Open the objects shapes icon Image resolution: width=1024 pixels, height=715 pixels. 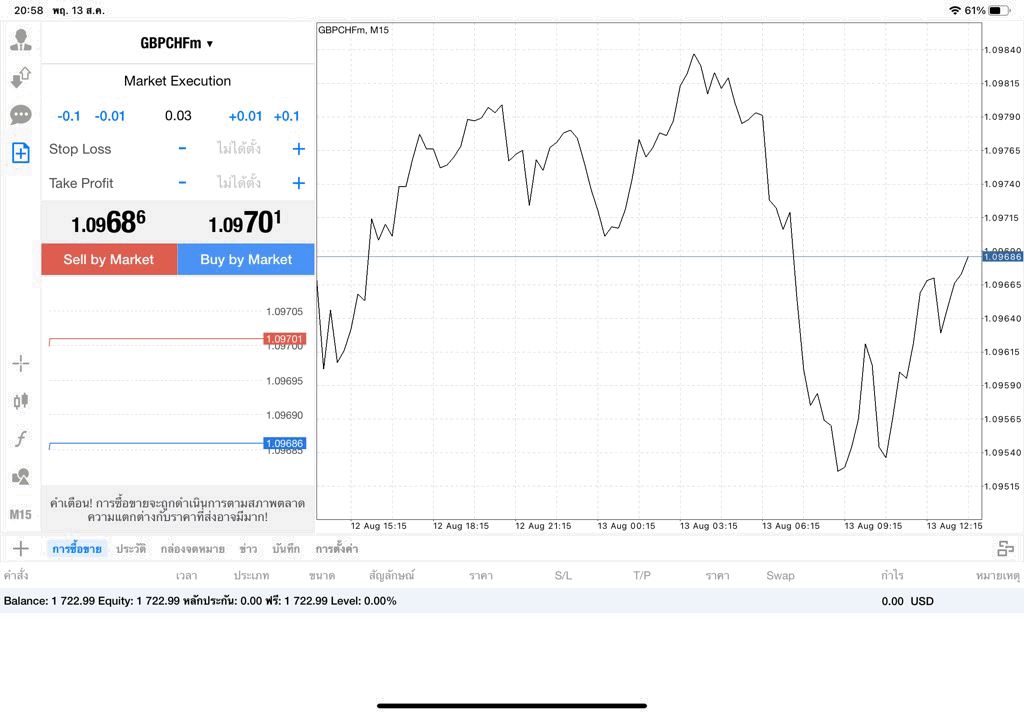[21, 476]
